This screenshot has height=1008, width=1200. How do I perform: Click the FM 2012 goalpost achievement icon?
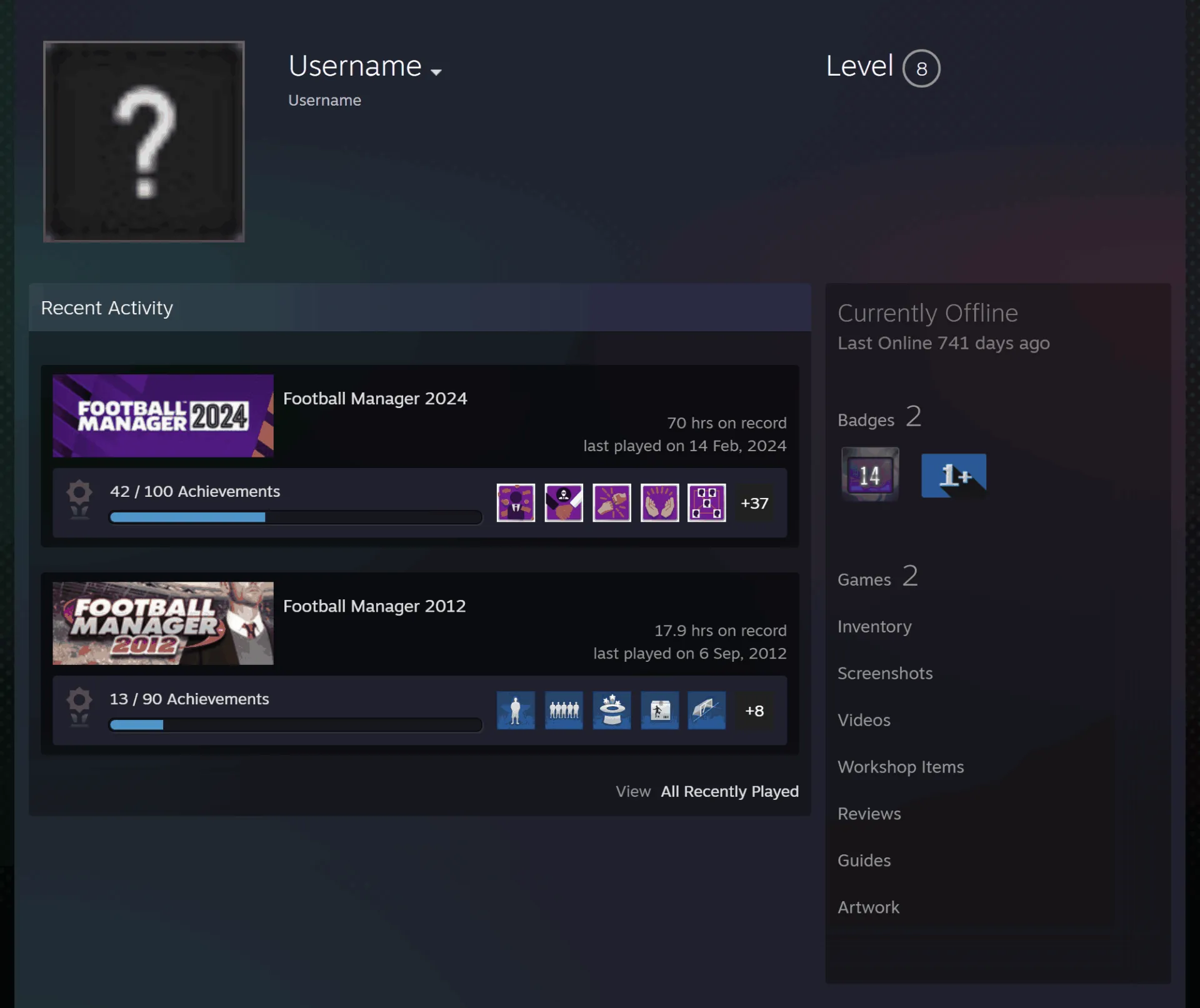pos(707,710)
